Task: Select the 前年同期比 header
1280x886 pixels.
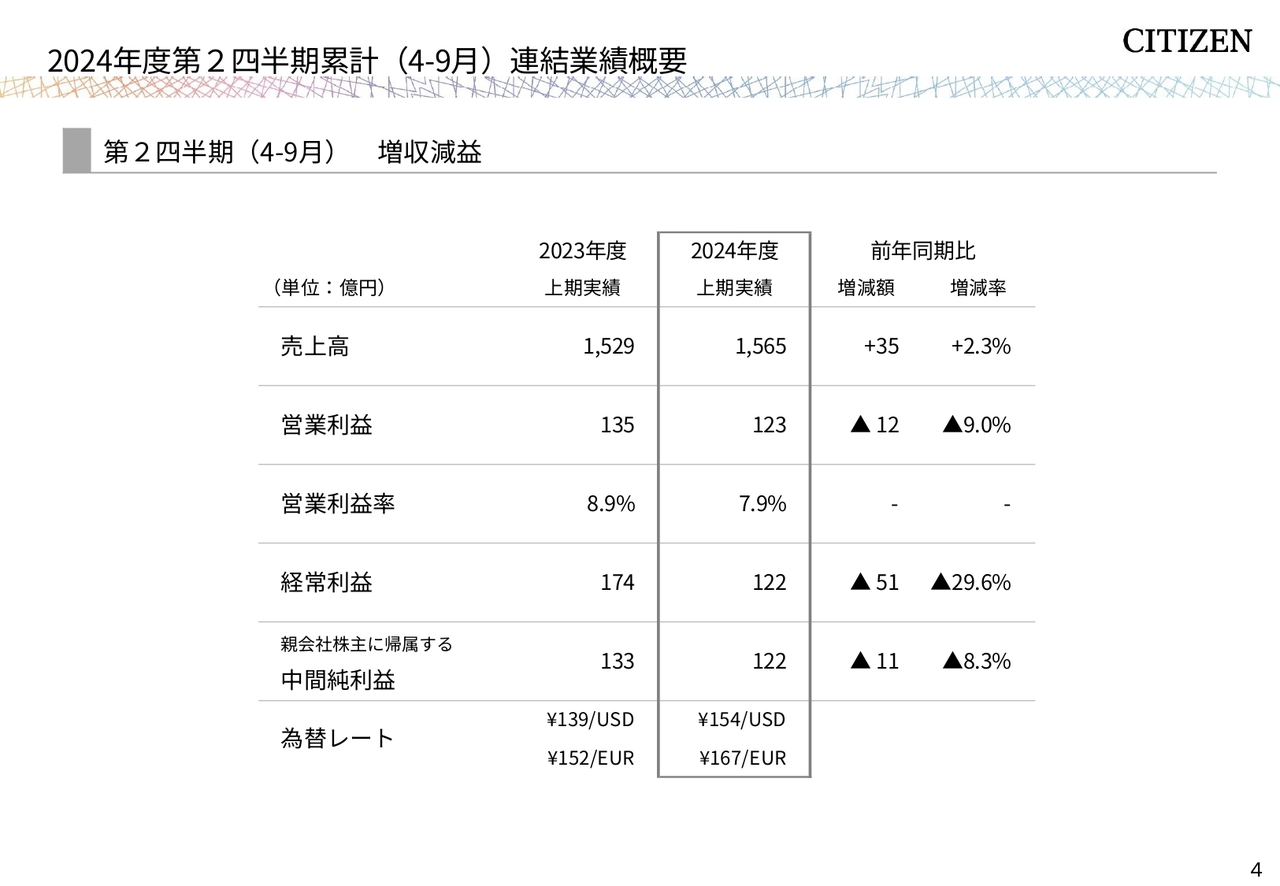Action: point(922,251)
